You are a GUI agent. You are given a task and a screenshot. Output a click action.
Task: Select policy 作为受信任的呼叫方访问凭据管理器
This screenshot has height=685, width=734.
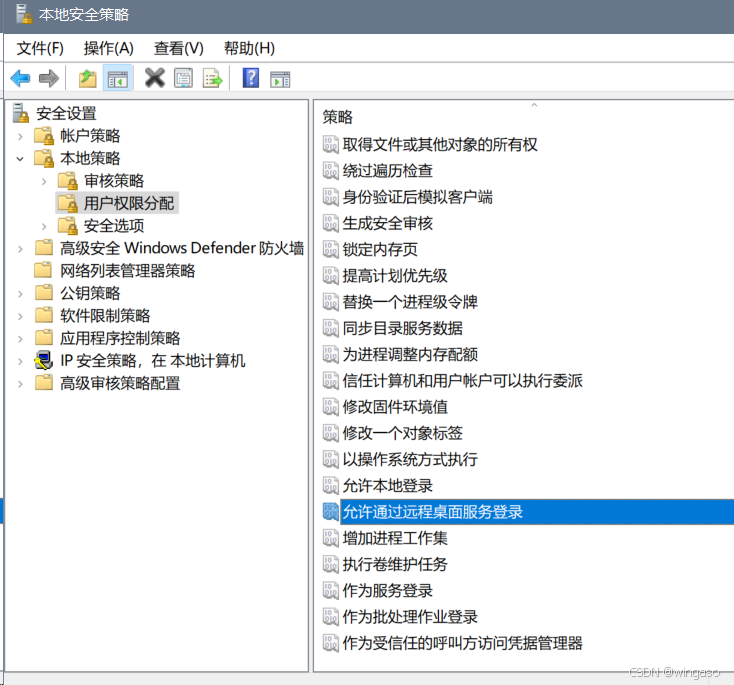click(462, 642)
